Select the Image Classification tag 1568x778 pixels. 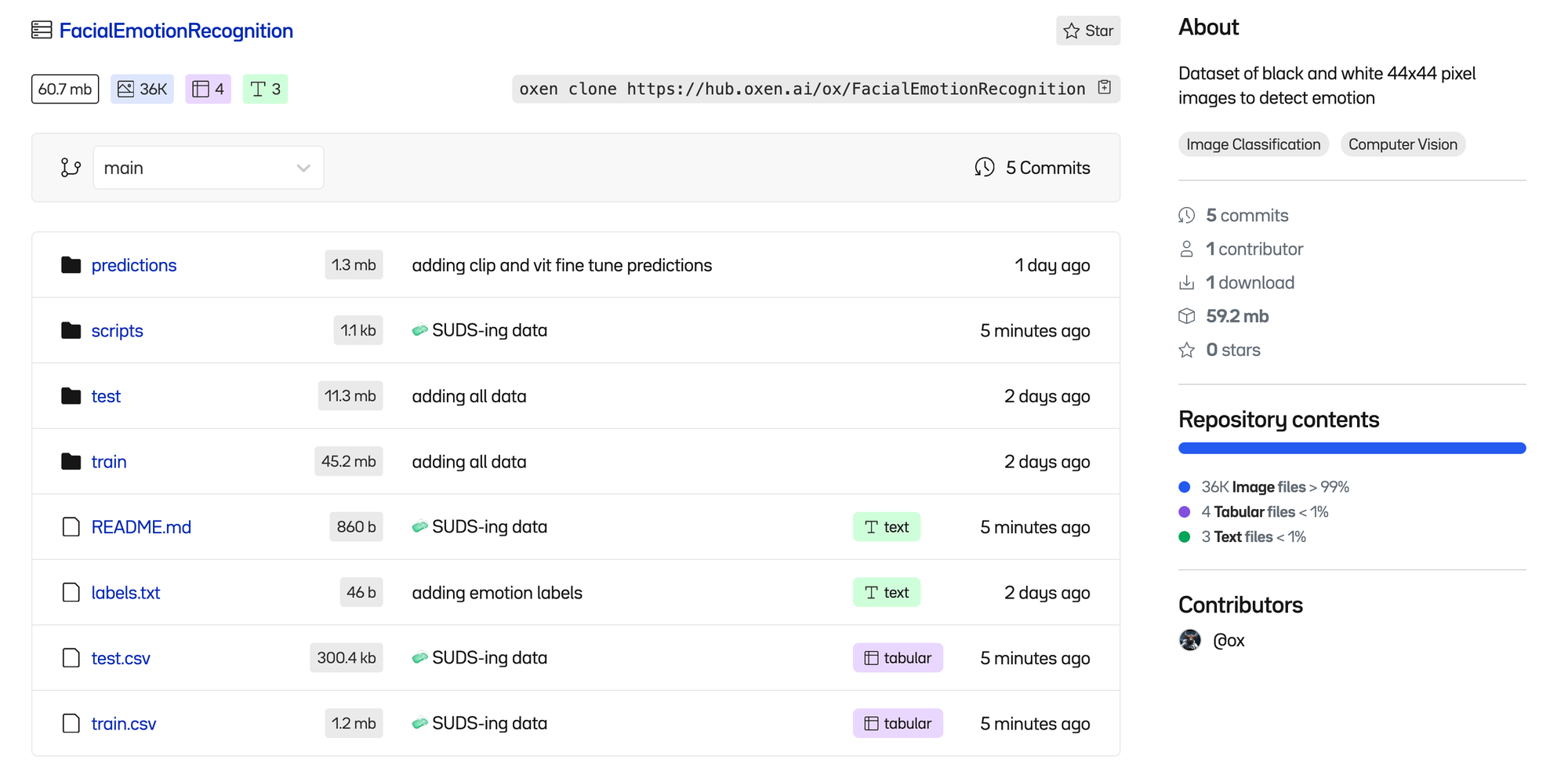click(x=1253, y=144)
